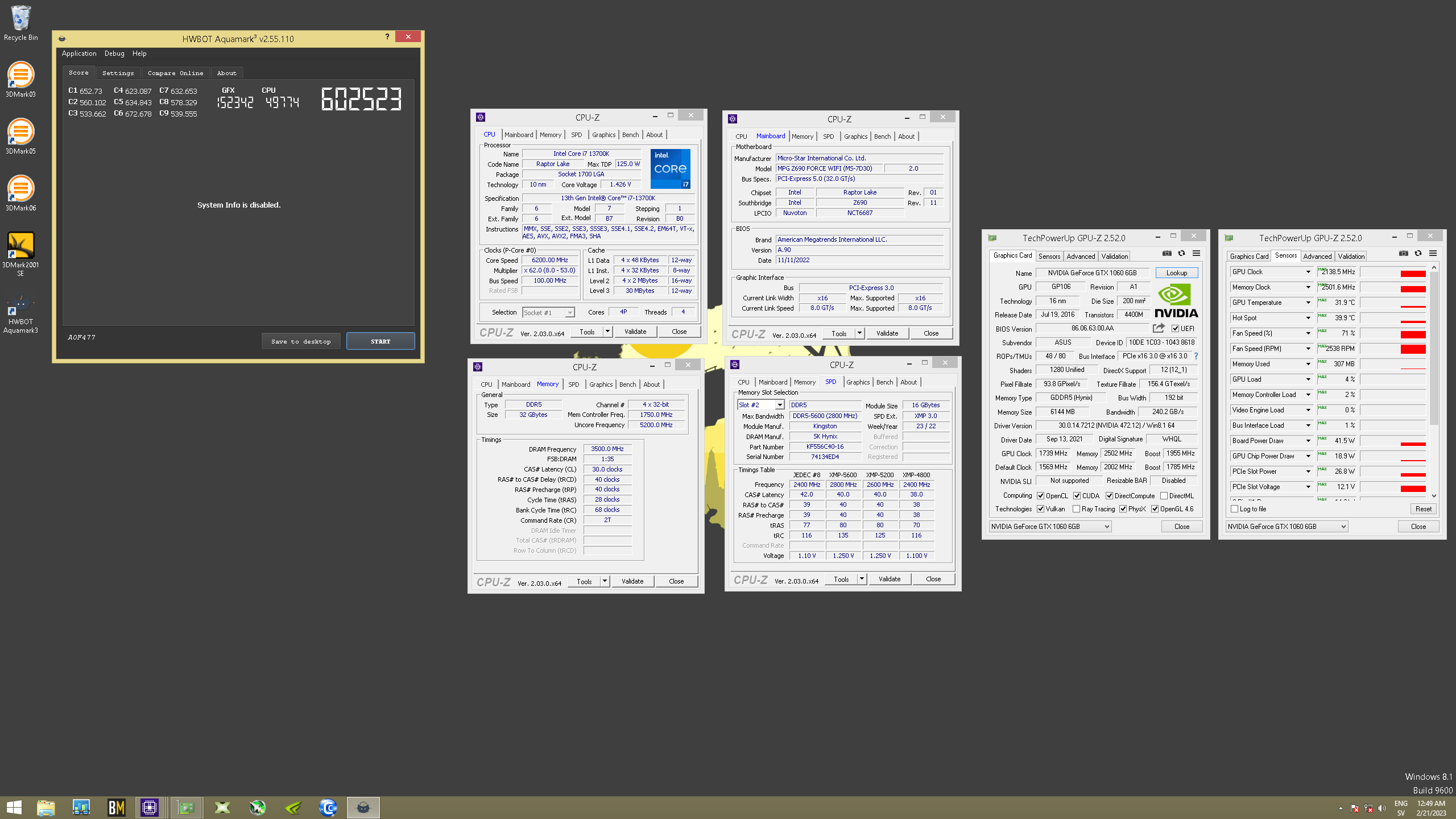
Task: Click the BIOS share/export icon in GPU-Z
Action: [x=1158, y=328]
